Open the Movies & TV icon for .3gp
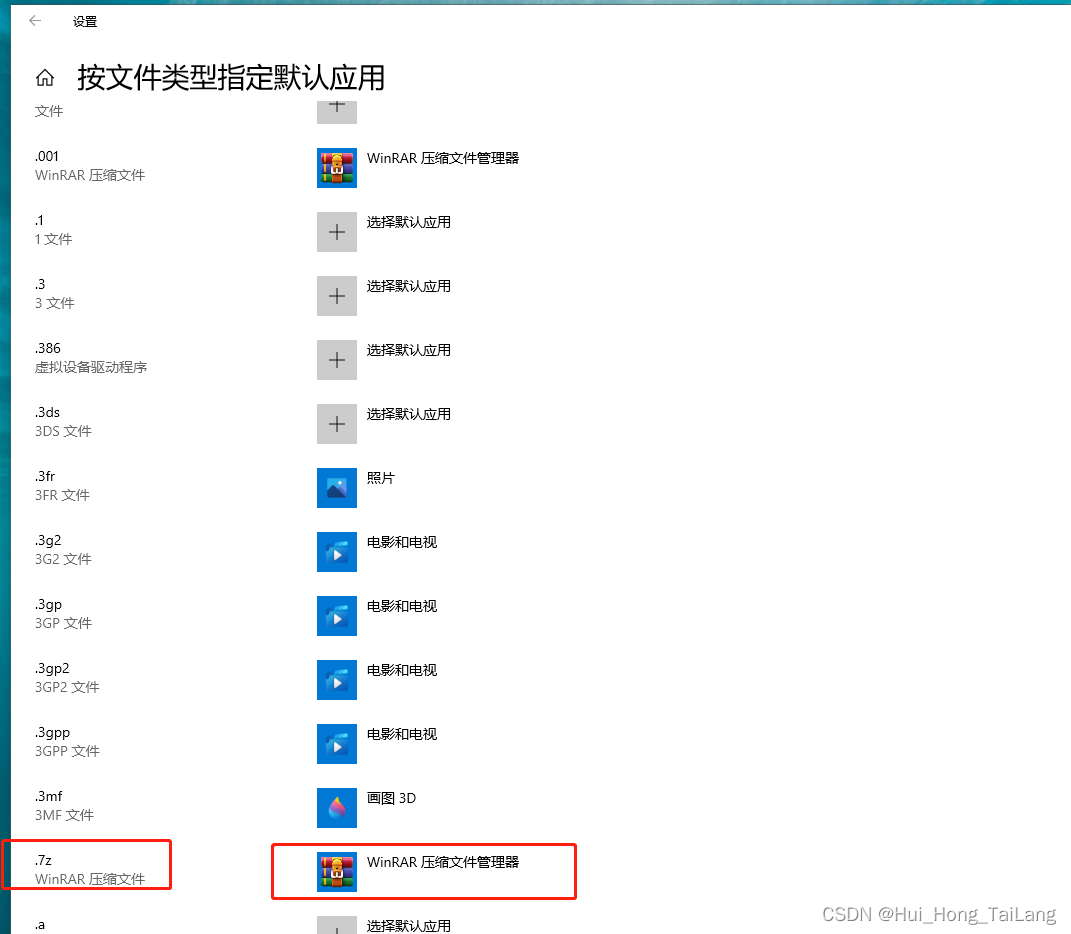The image size is (1071, 934). click(337, 616)
